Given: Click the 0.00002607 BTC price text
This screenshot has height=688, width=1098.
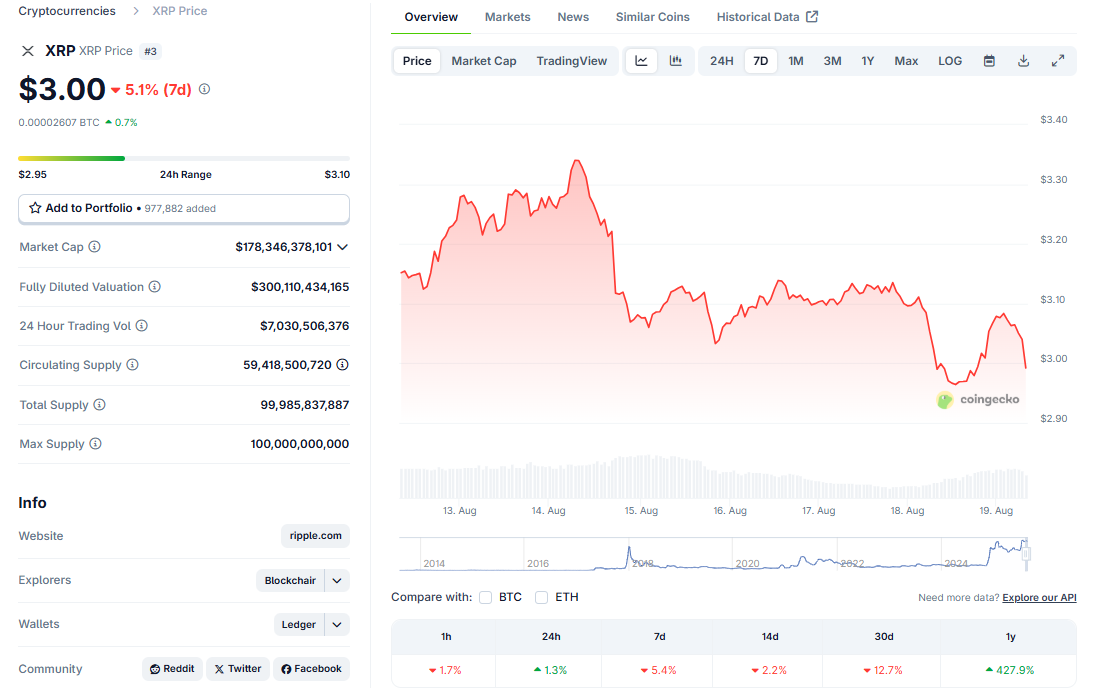Looking at the screenshot, I should pyautogui.click(x=59, y=123).
